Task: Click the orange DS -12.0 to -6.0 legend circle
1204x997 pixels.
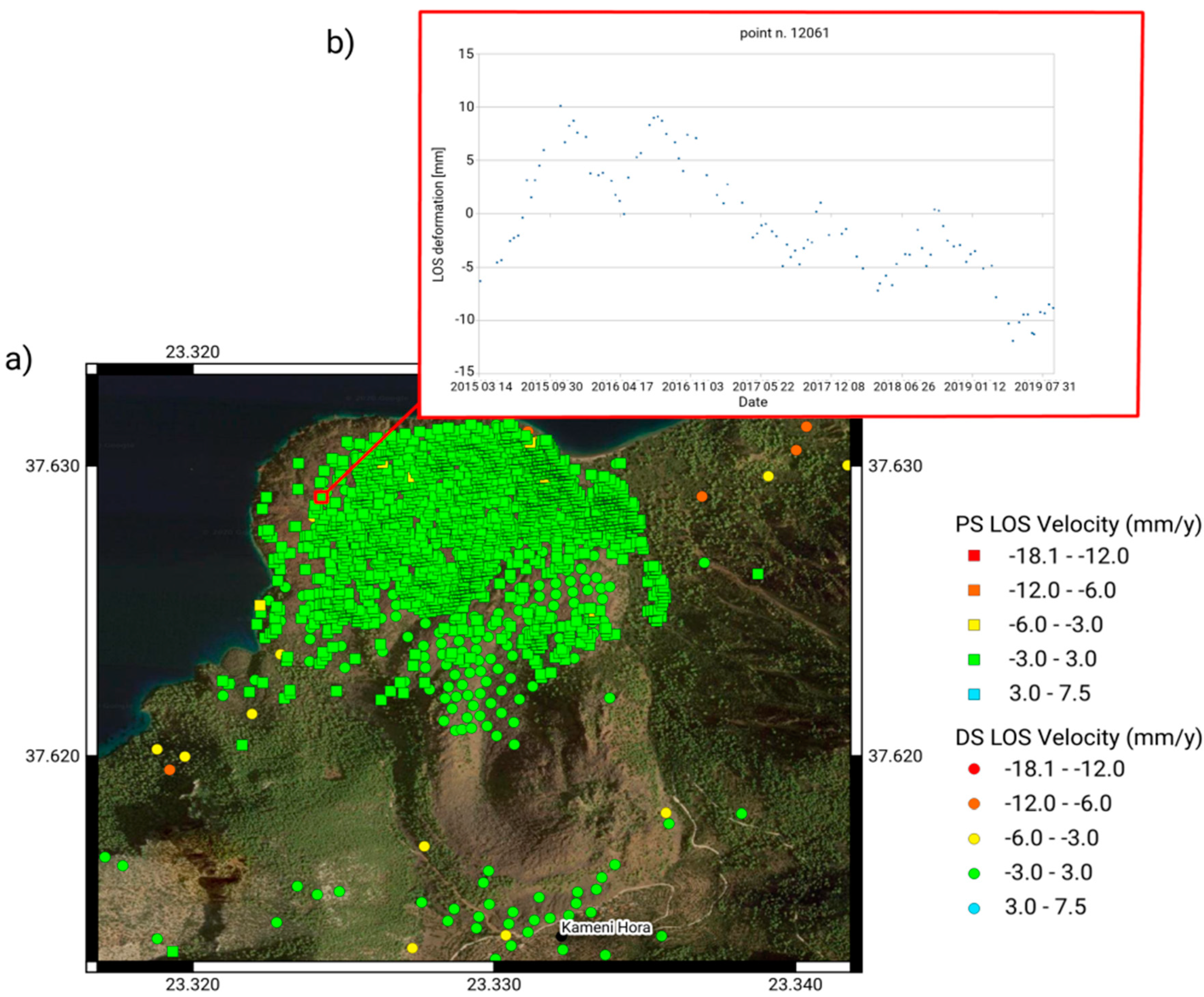Action: [973, 804]
